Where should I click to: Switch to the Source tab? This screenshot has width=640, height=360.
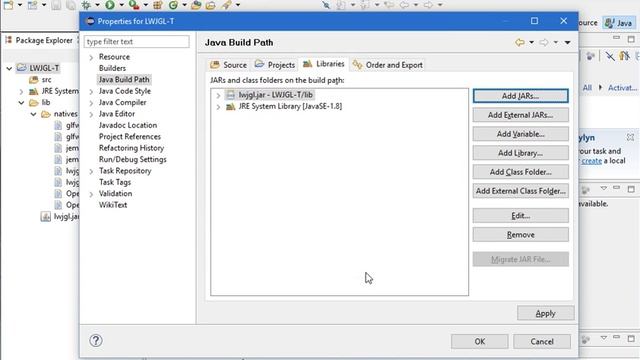point(228,64)
